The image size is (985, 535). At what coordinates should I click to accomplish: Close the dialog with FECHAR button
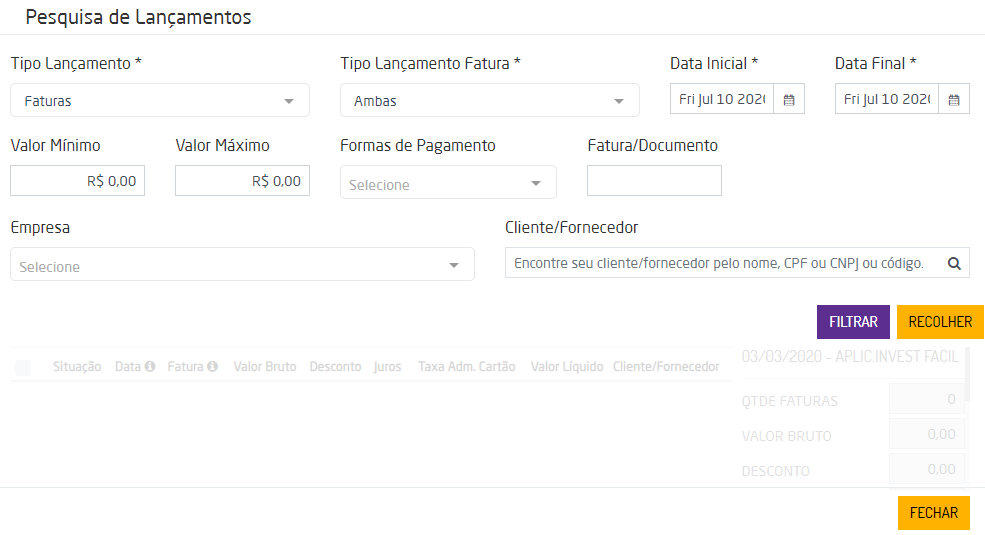click(x=934, y=512)
